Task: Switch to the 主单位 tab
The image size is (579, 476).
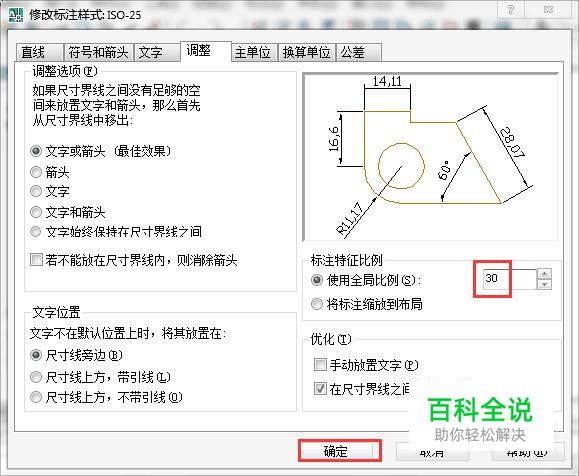Action: pyautogui.click(x=254, y=52)
